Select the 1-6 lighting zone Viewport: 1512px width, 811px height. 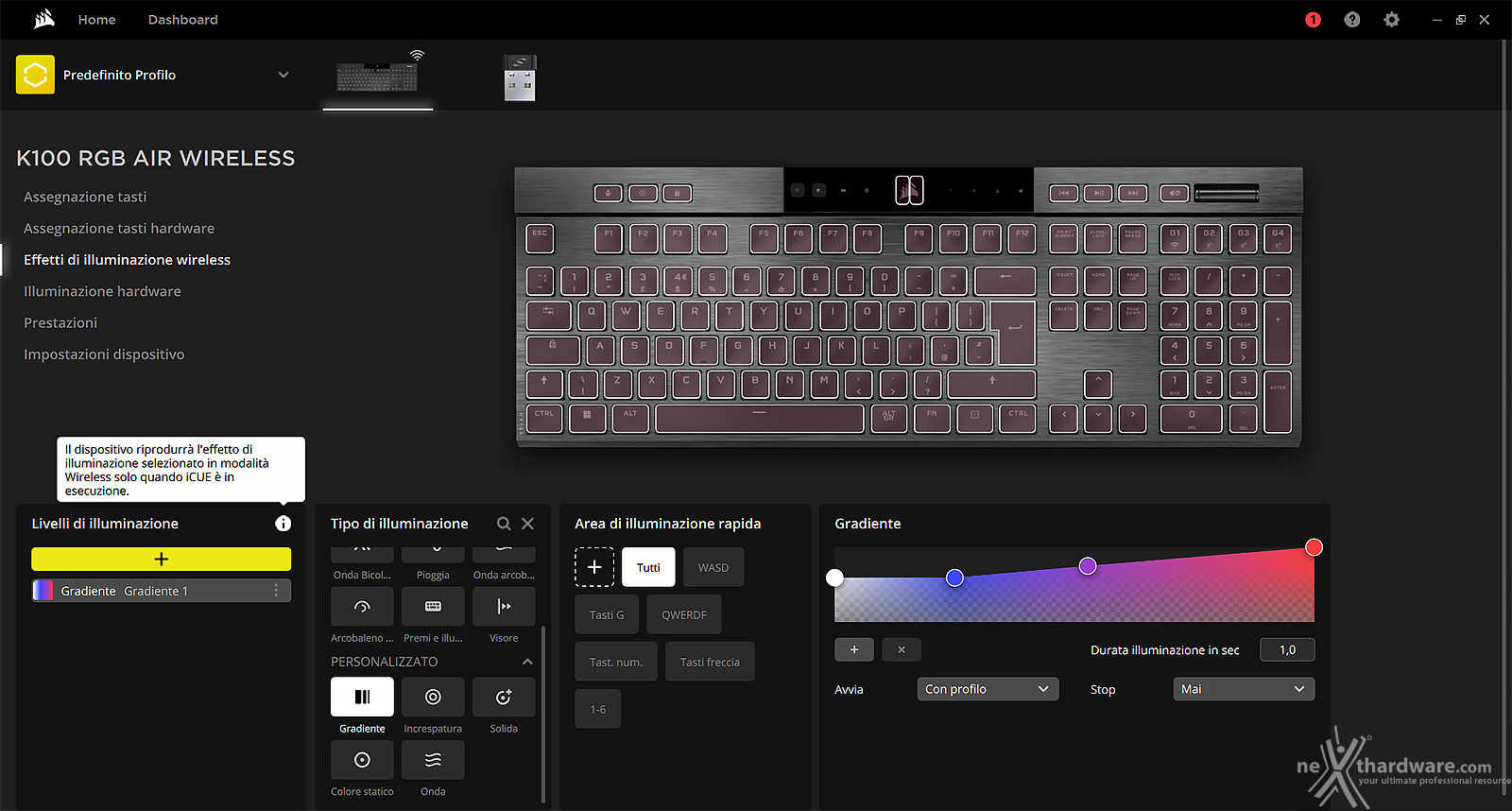coord(598,709)
